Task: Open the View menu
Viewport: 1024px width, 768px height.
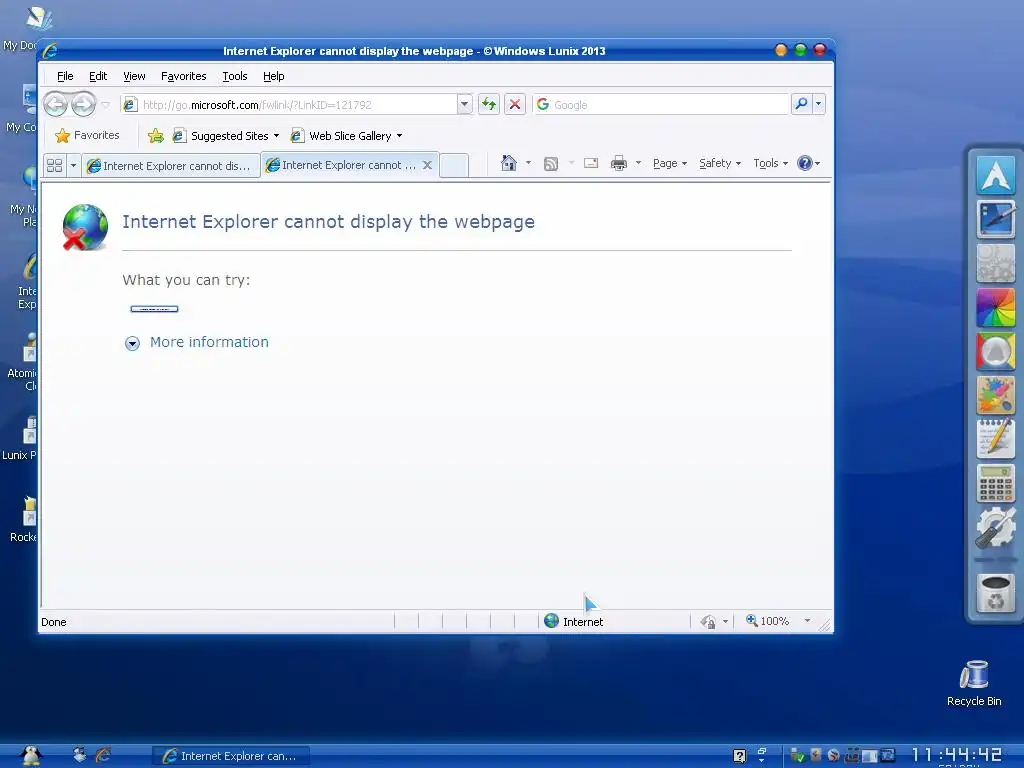Action: pos(134,76)
